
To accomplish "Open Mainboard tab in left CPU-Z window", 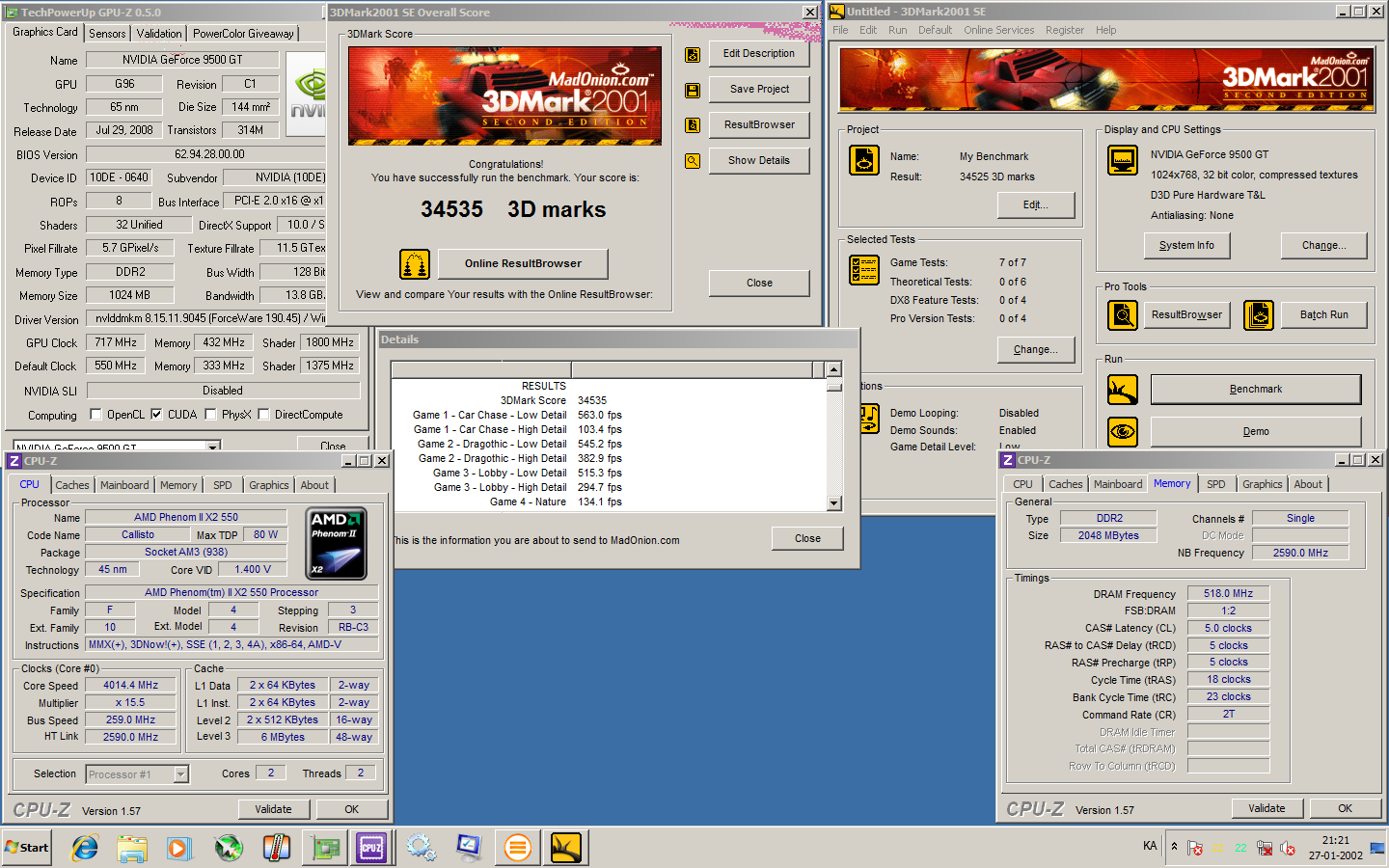I will [124, 485].
